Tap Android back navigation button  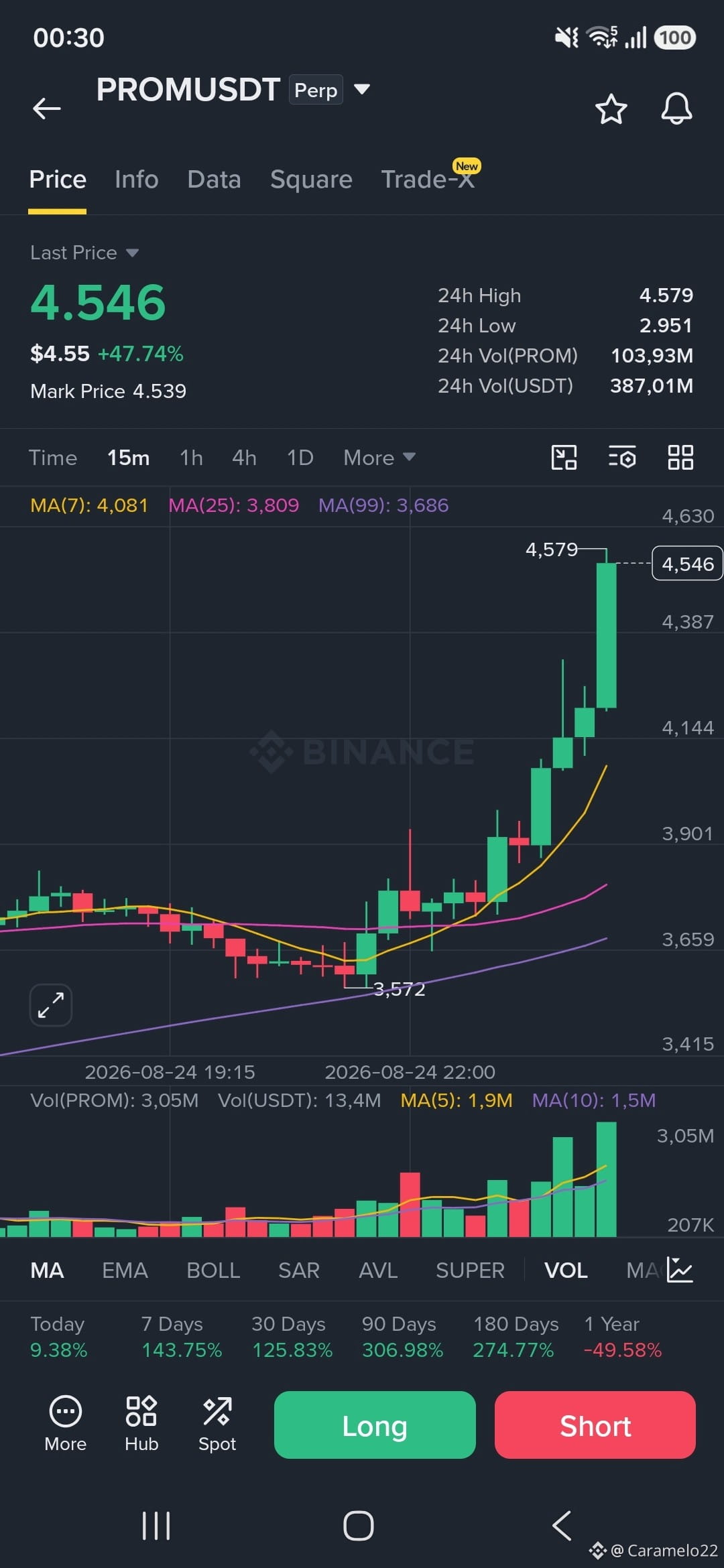(562, 1526)
